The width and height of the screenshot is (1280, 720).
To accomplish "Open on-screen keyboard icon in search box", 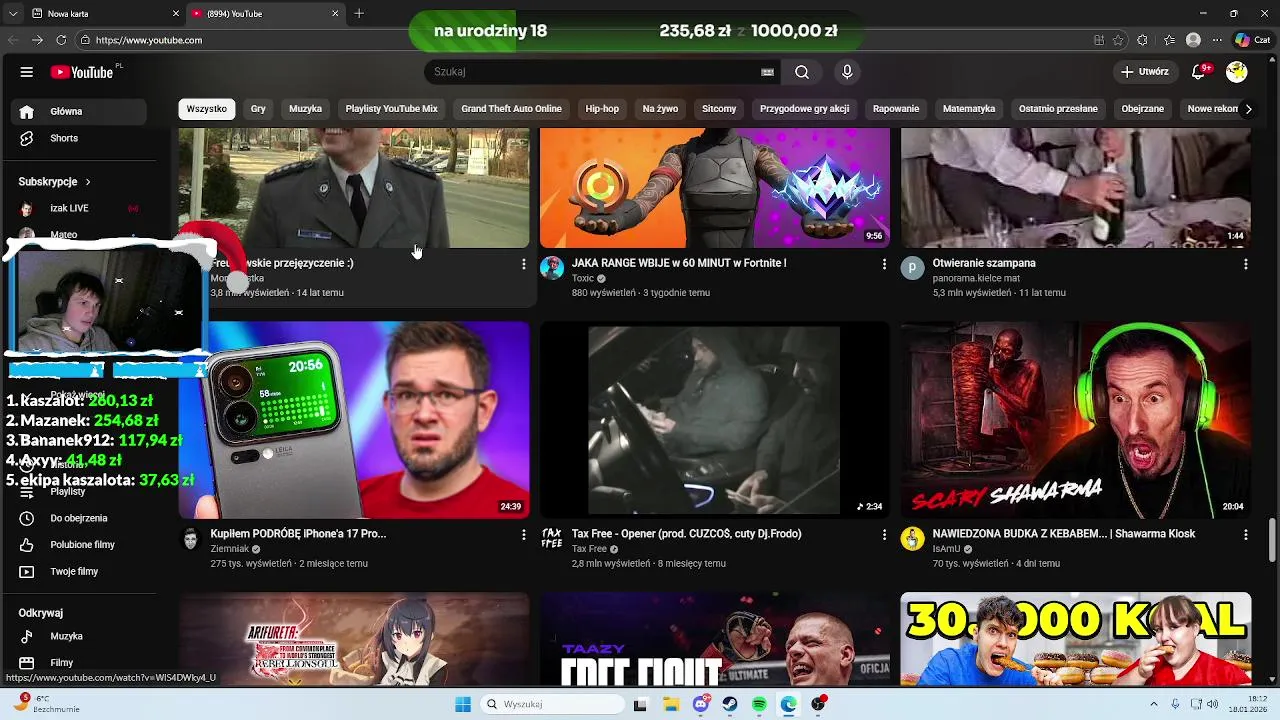I will [x=767, y=72].
